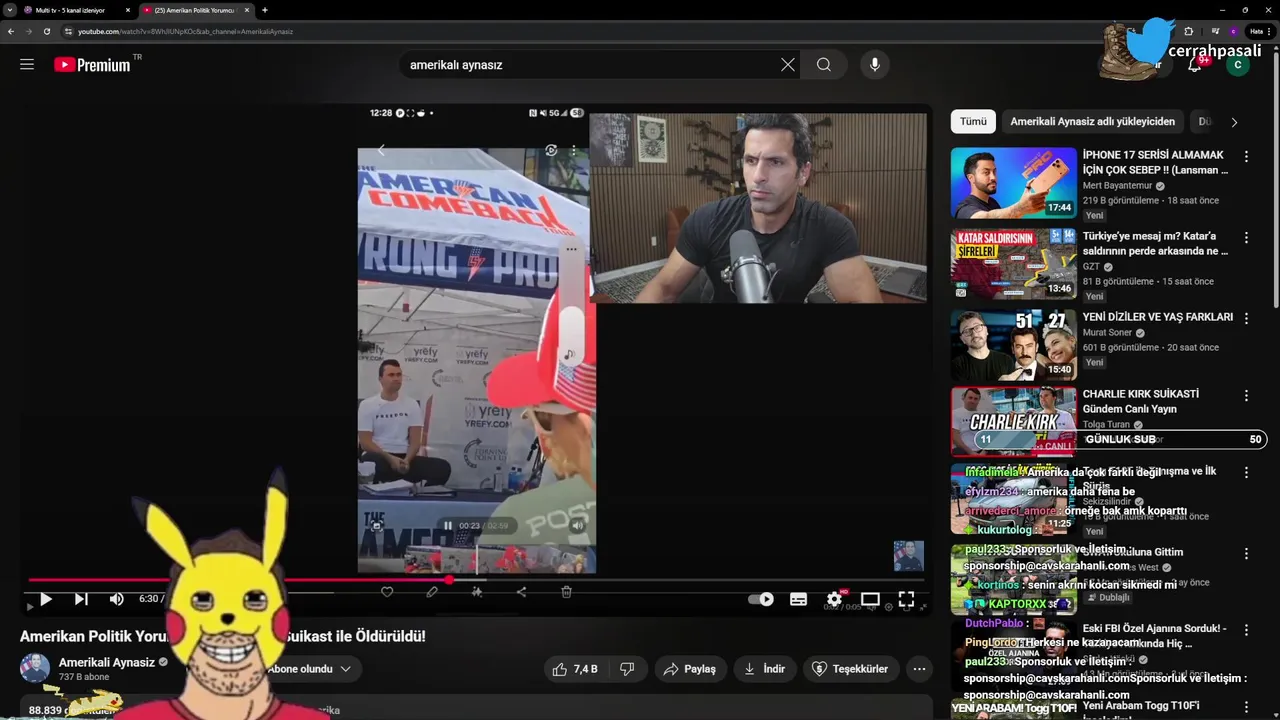The image size is (1280, 720).
Task: Go back in browser history
Action: 10,31
